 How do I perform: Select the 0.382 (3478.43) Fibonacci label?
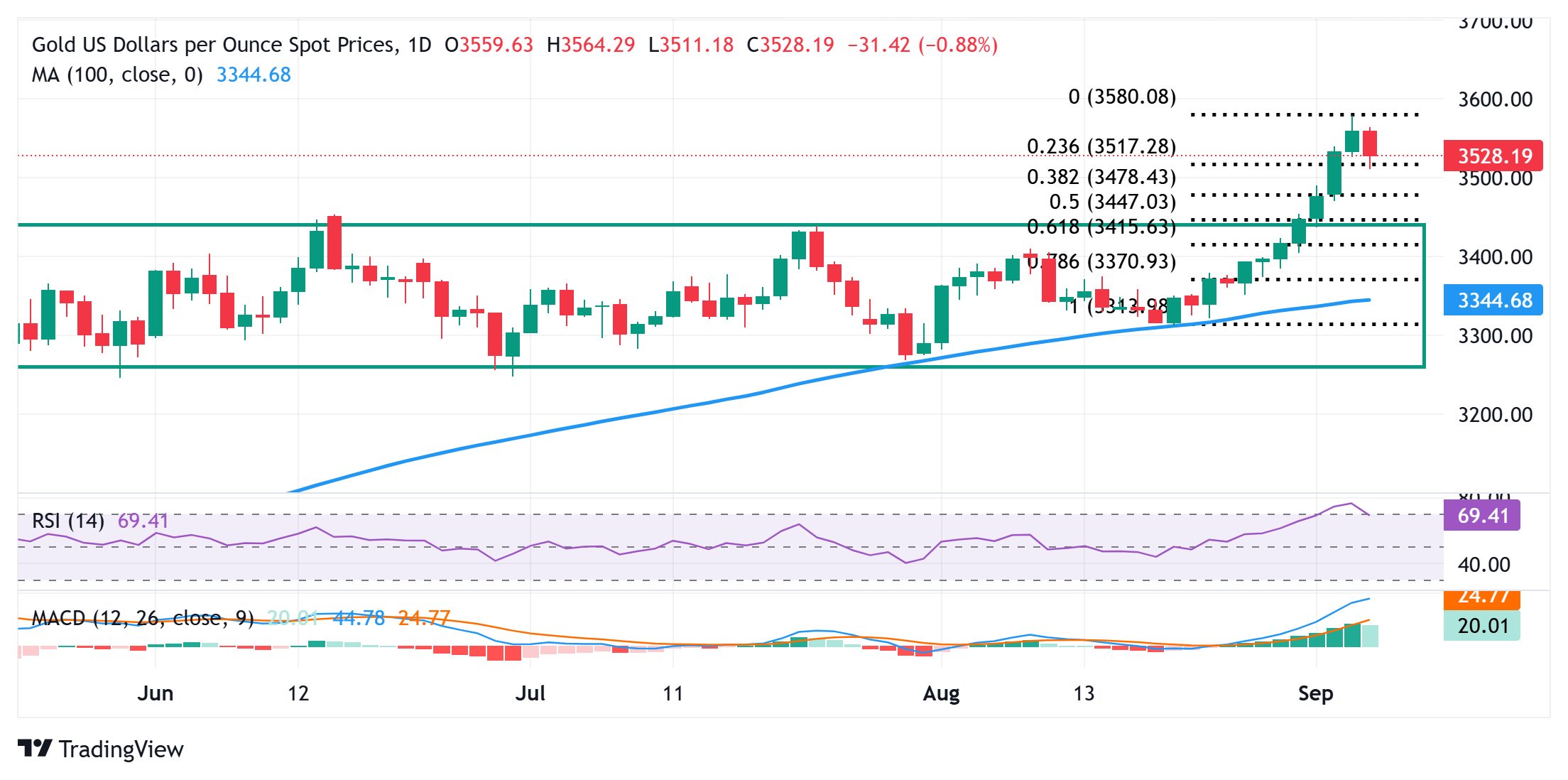(x=1101, y=177)
